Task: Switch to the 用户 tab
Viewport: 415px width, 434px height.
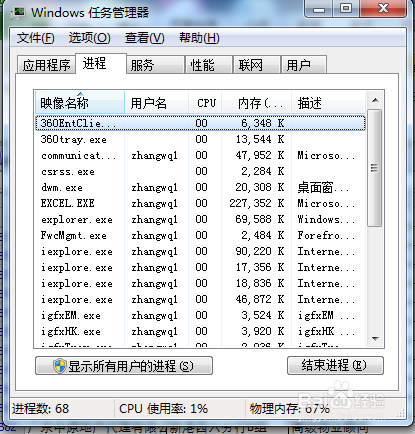Action: [304, 65]
